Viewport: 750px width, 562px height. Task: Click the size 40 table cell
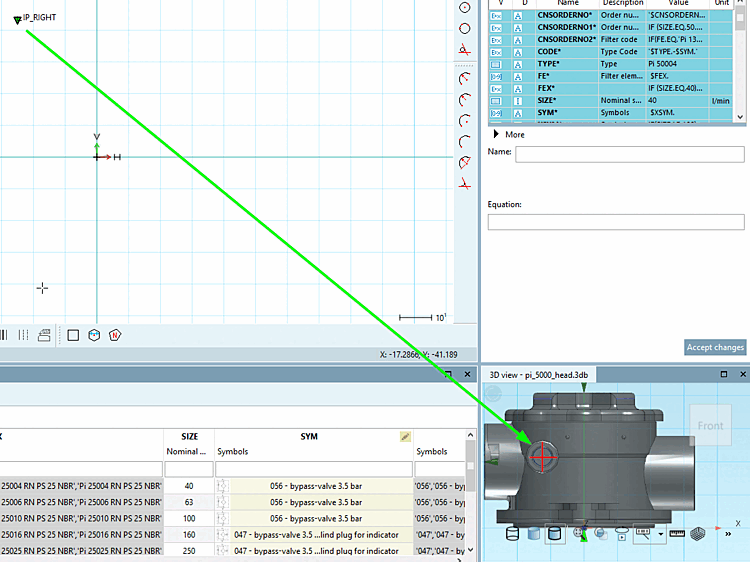(189, 486)
